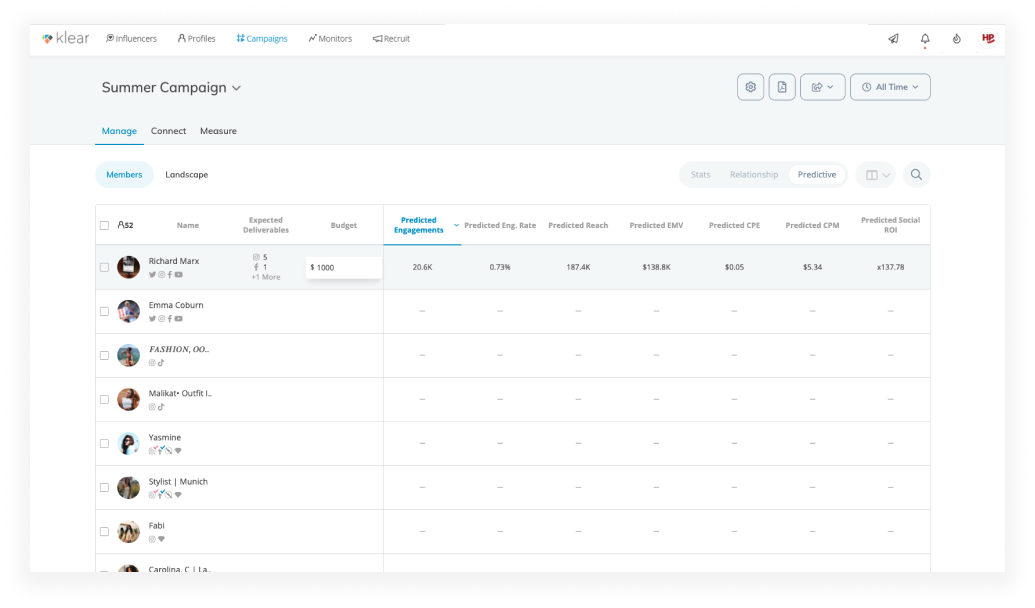Screen dimensions: 1035x608
Task: Click the 20.6K engagements value
Action: coord(422,267)
